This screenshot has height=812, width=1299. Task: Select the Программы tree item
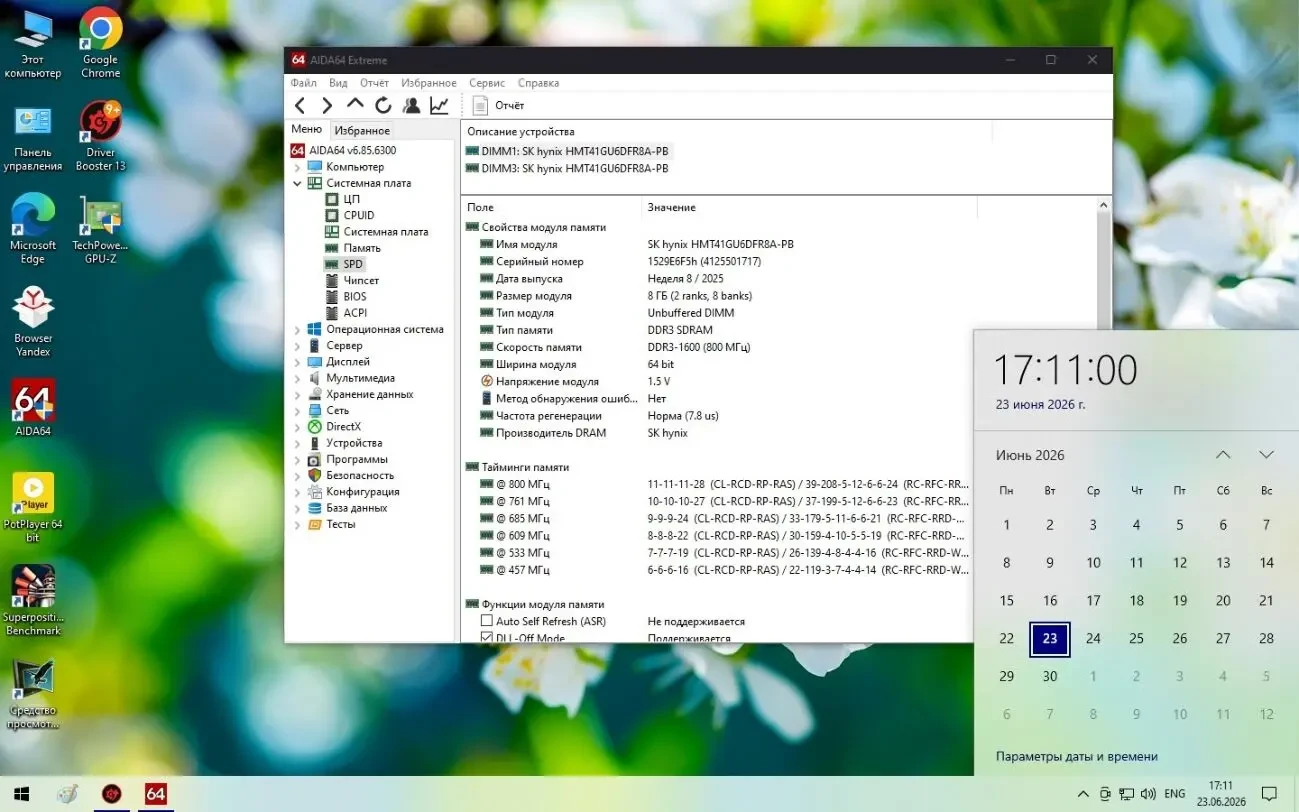(348, 459)
